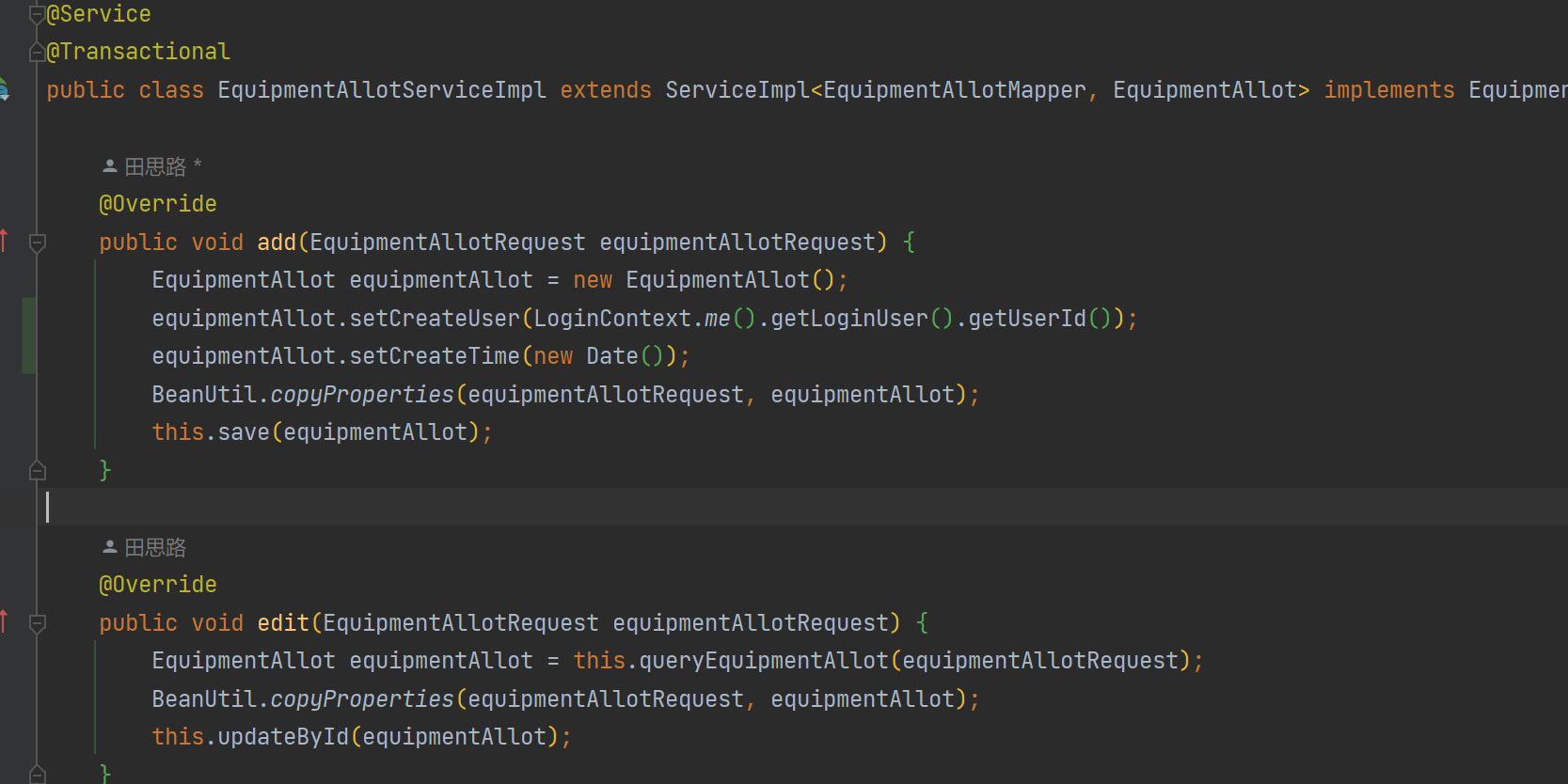Click the Date constructor call

click(612, 356)
